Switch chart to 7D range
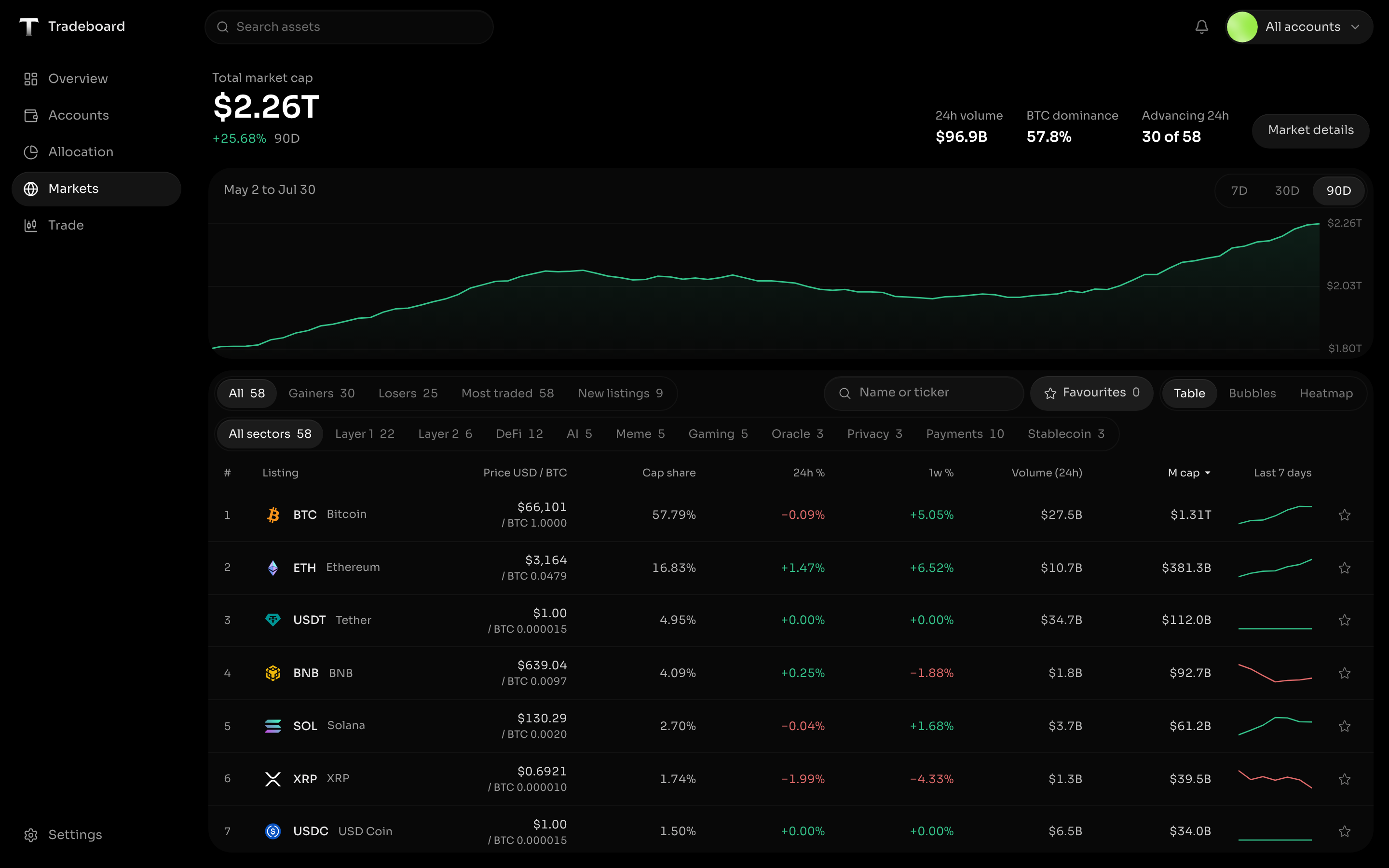Image resolution: width=1389 pixels, height=868 pixels. 1239,190
